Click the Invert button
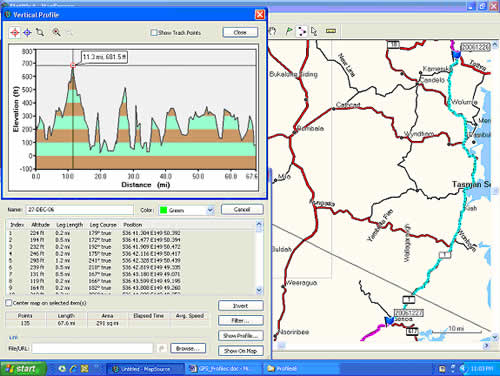Image resolution: width=500 pixels, height=376 pixels. point(241,306)
